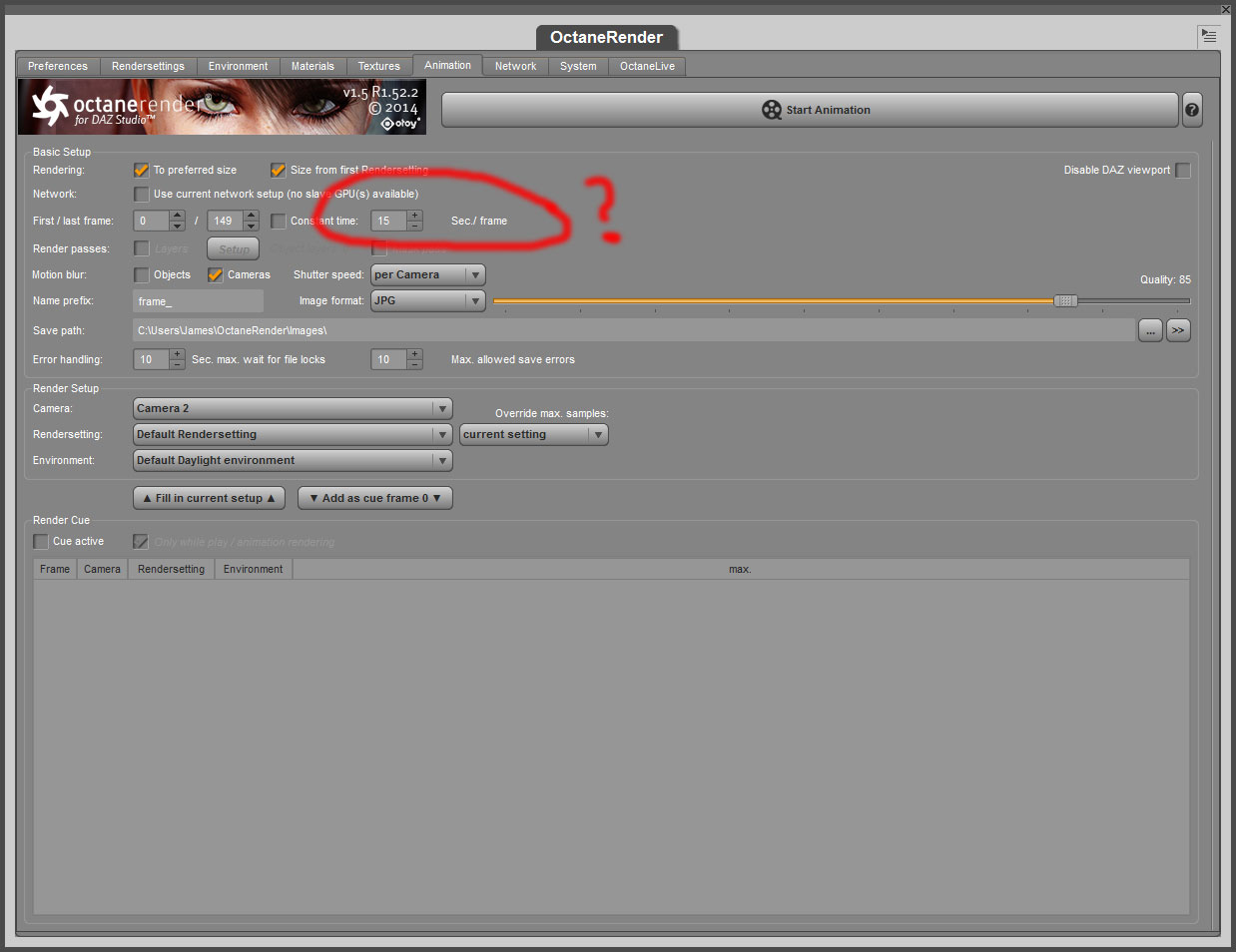Enable the Constant time checkbox
1236x952 pixels.
coord(279,221)
